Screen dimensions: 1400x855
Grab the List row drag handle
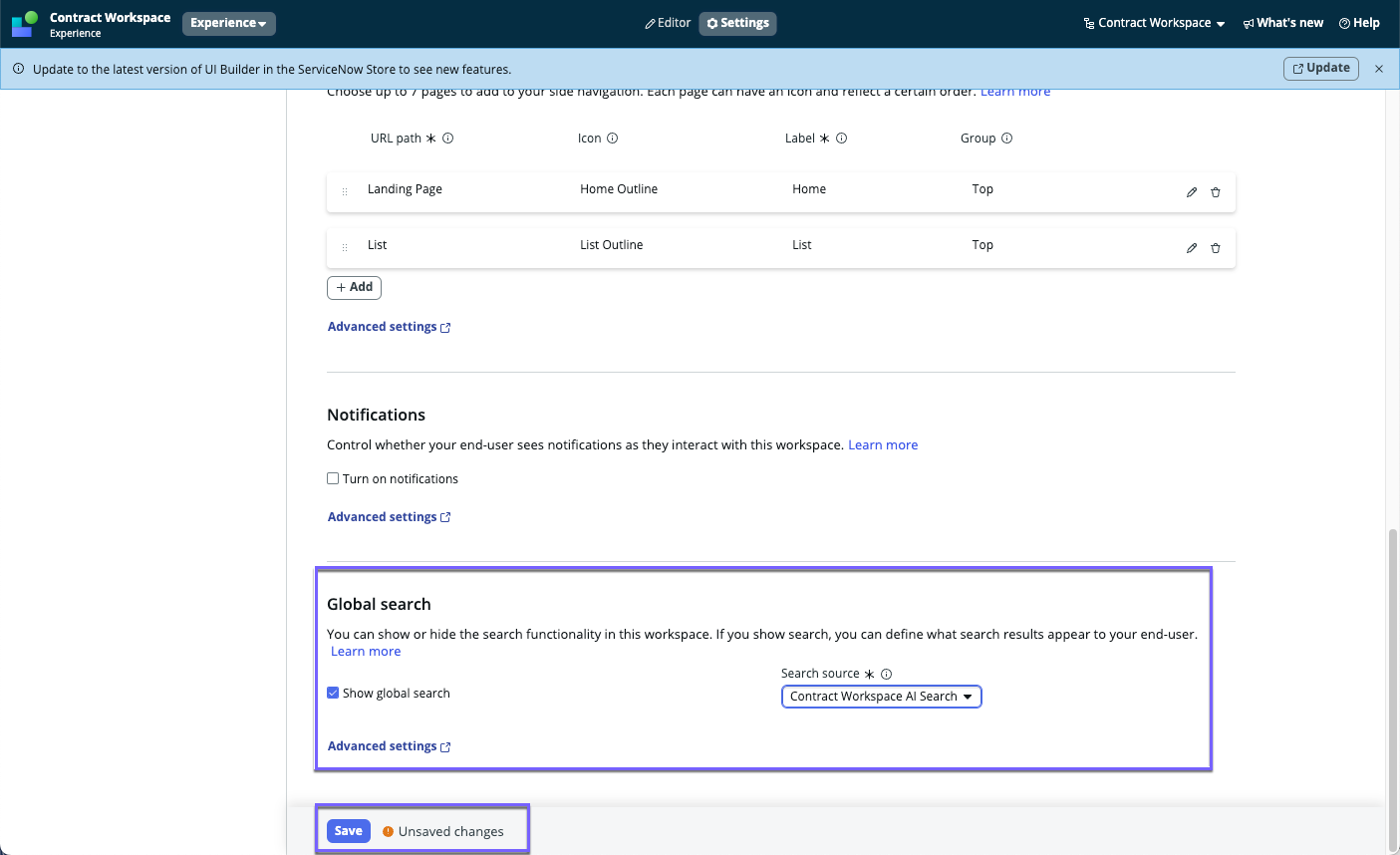tap(345, 247)
